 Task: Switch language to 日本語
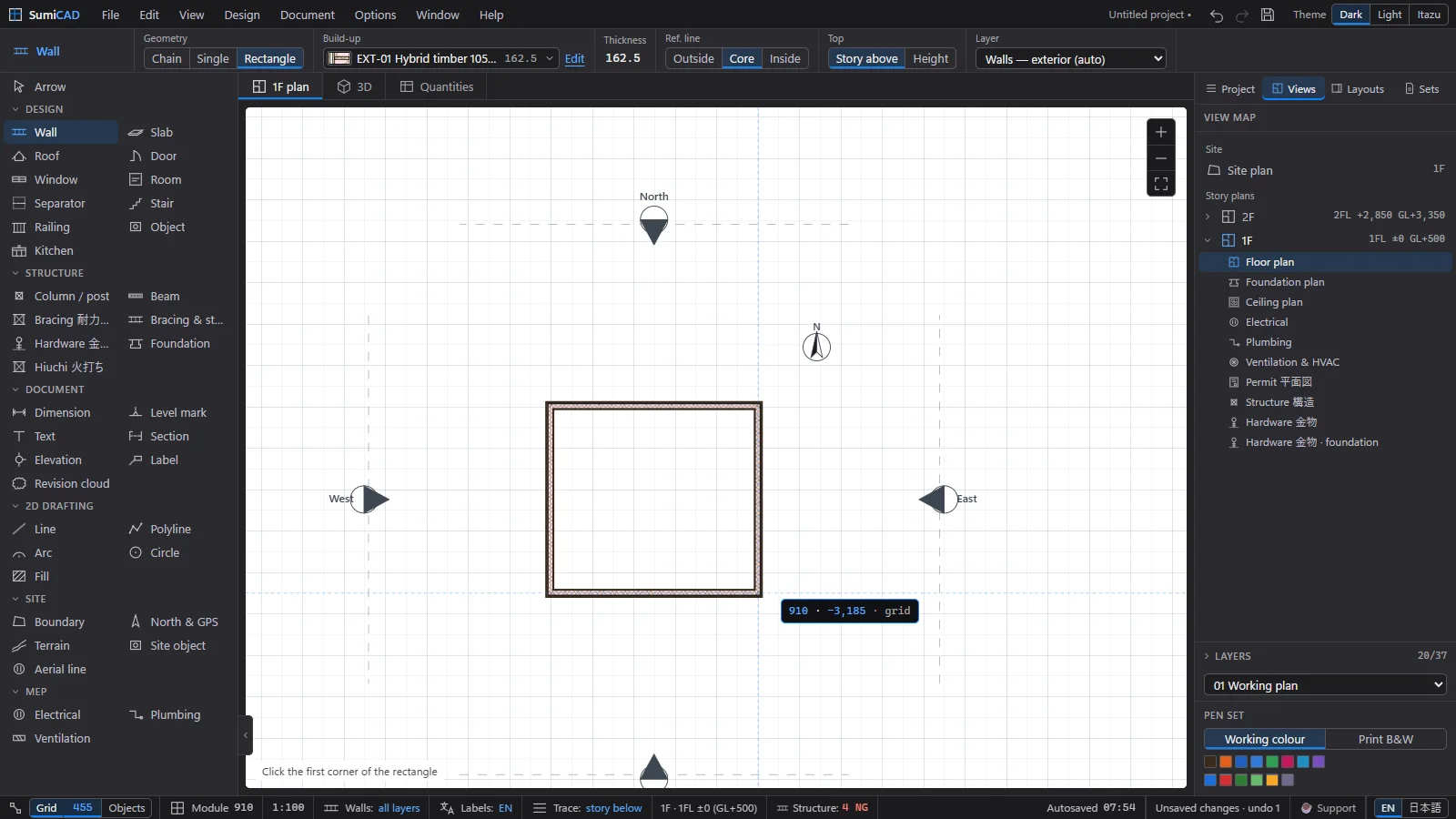click(1425, 808)
